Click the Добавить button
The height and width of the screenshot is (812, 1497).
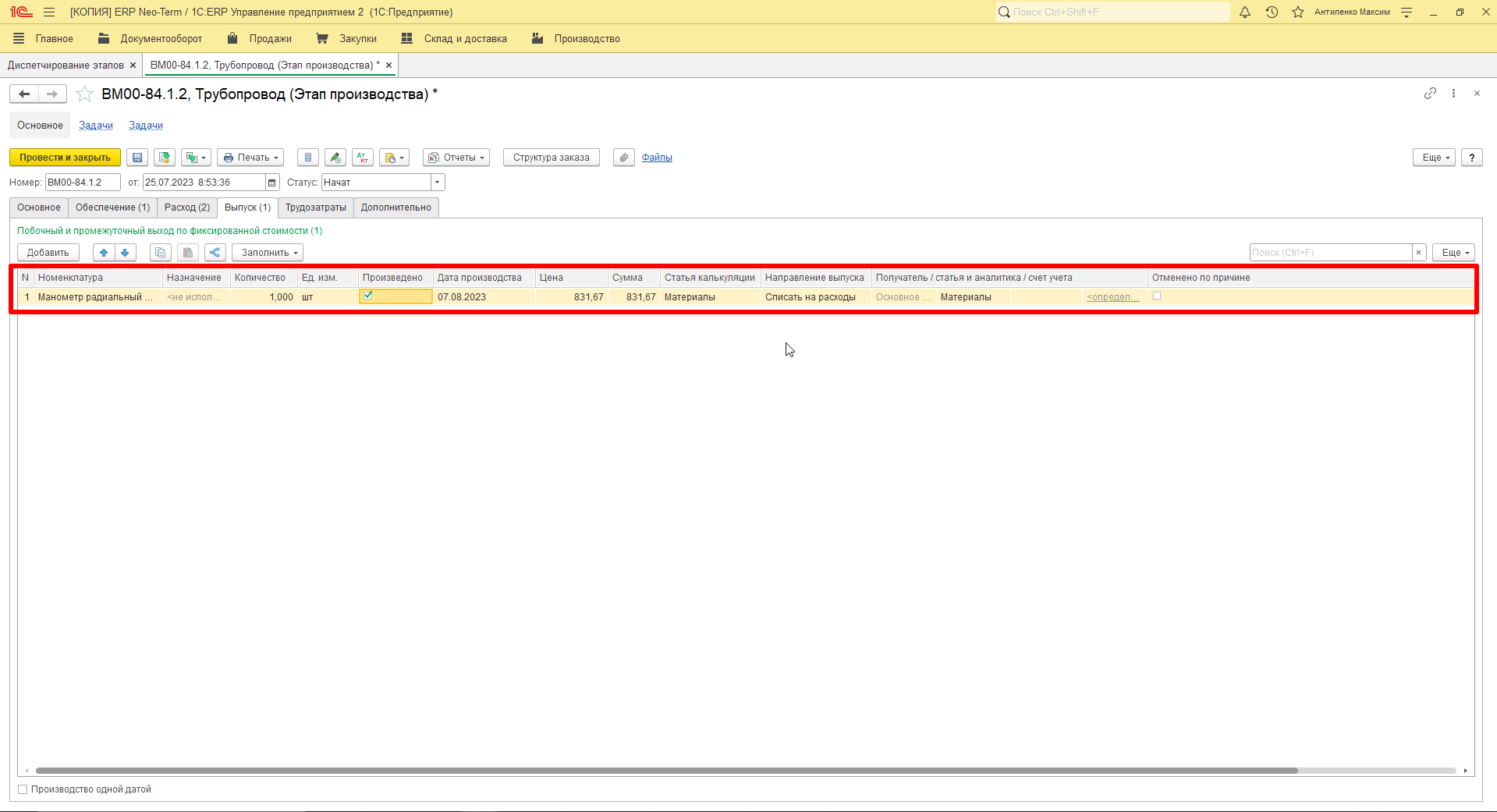click(x=48, y=253)
